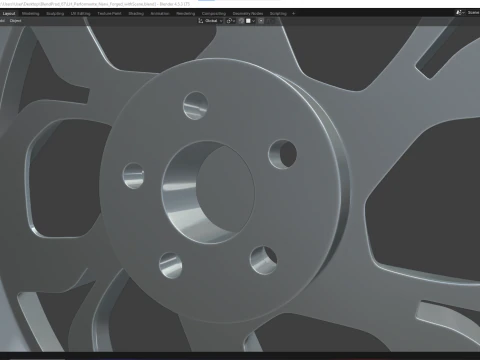The image size is (480, 360).
Task: Open the Animation workspace tab
Action: point(160,13)
